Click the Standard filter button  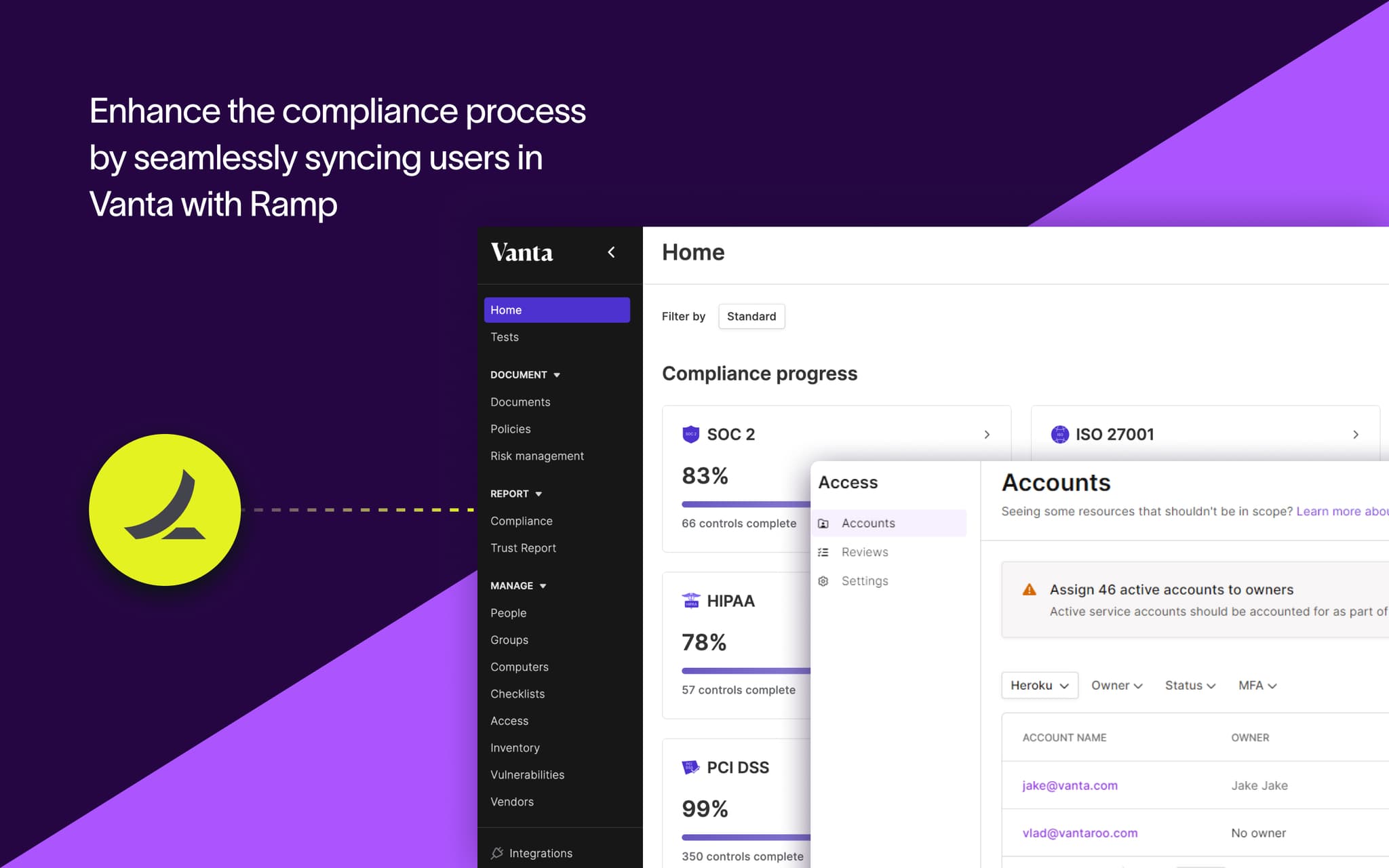point(751,316)
